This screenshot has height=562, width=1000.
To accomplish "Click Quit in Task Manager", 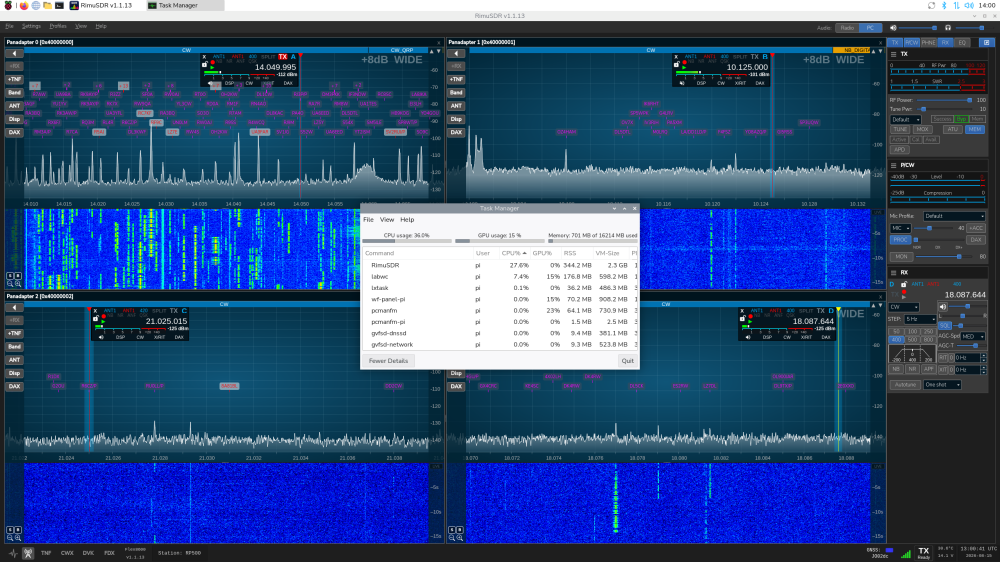I will [628, 361].
